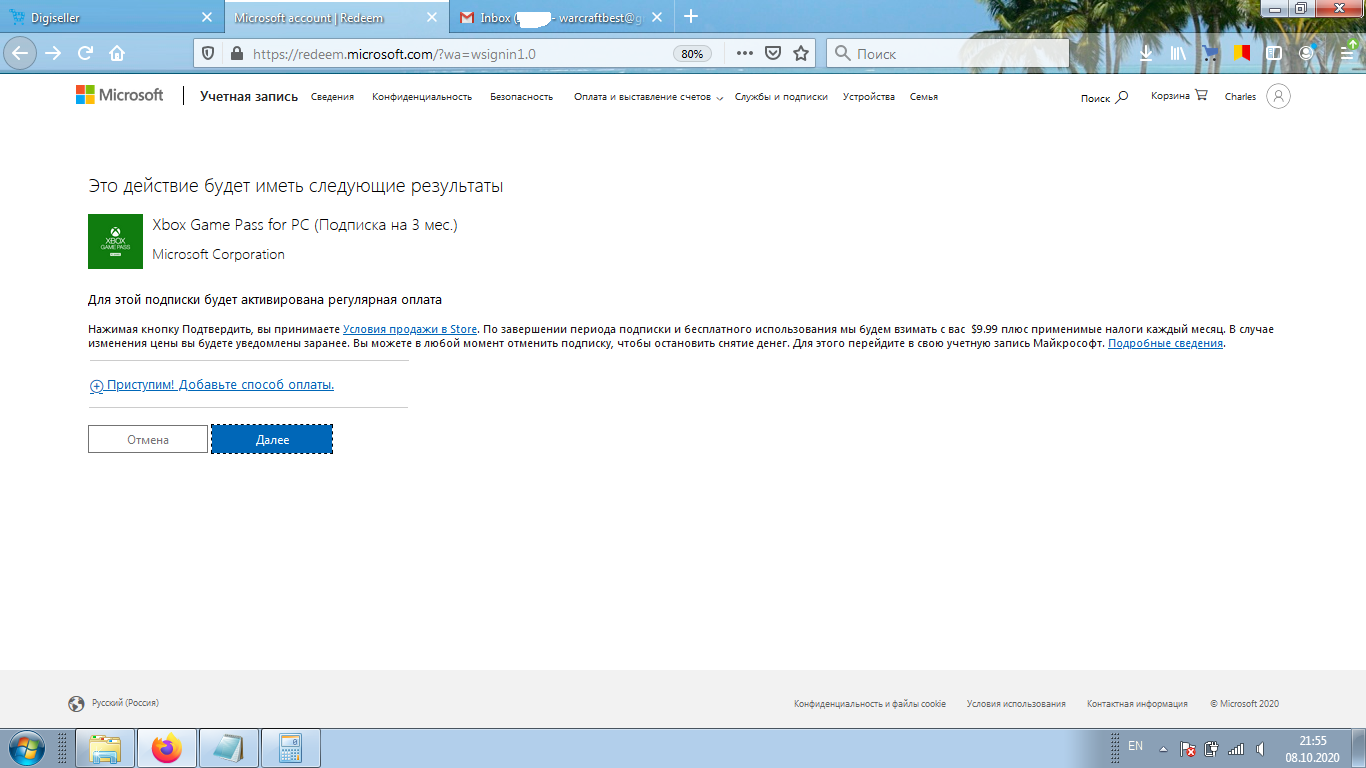Open Calculator from the Windows taskbar
The image size is (1366, 768).
291,748
